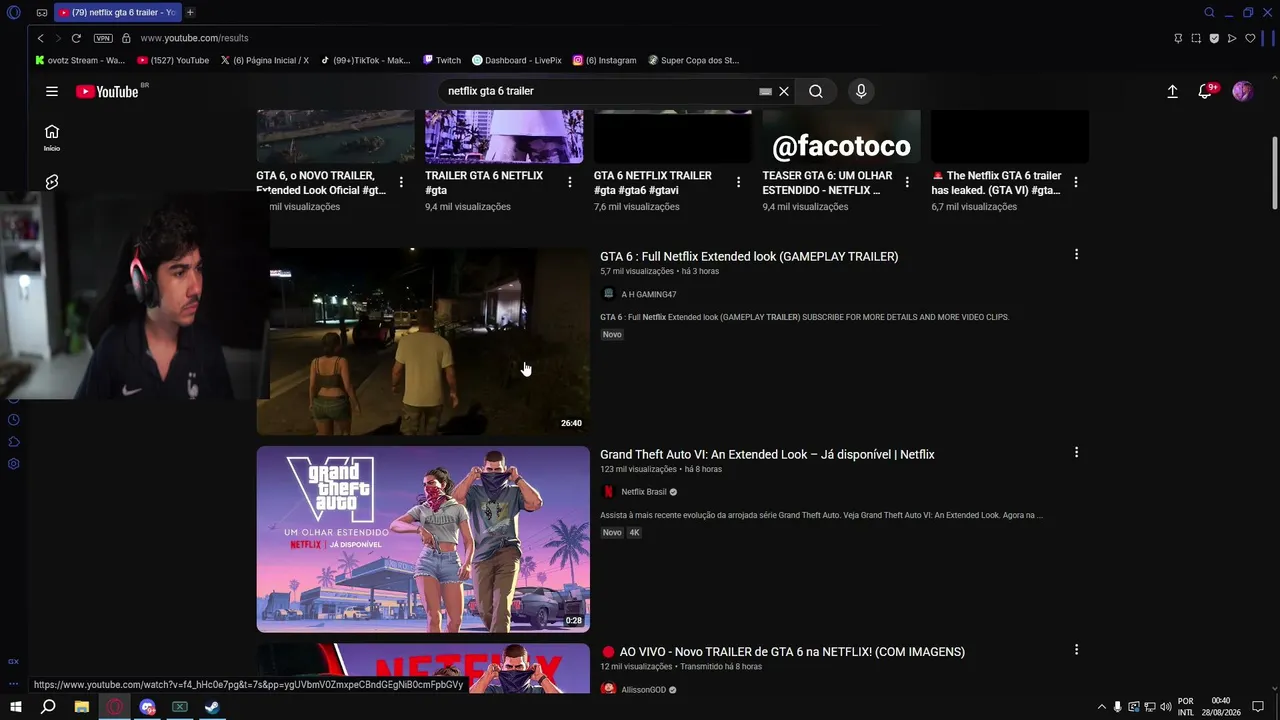This screenshot has height=720, width=1280.
Task: Open the Opera main menu logo
Action: pos(14,13)
